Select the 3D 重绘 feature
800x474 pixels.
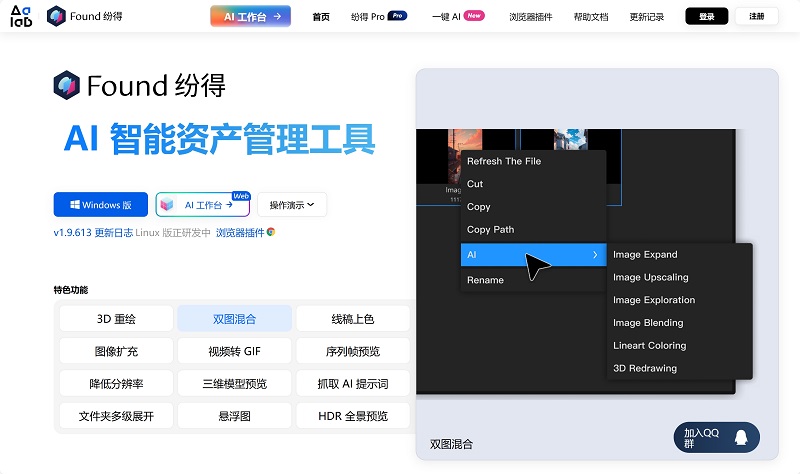[116, 319]
